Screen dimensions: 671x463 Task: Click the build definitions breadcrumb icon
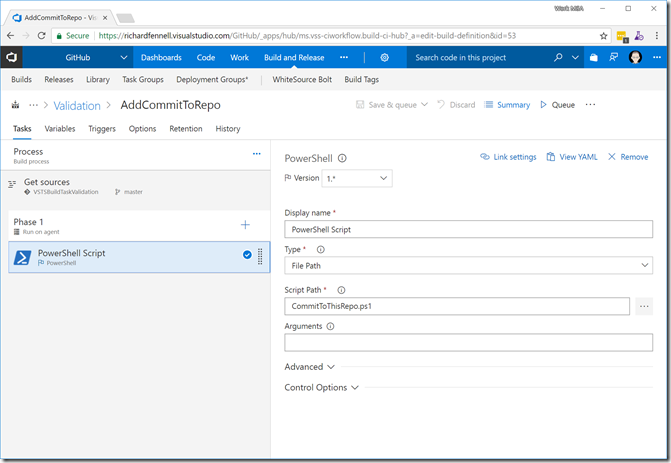[x=15, y=105]
